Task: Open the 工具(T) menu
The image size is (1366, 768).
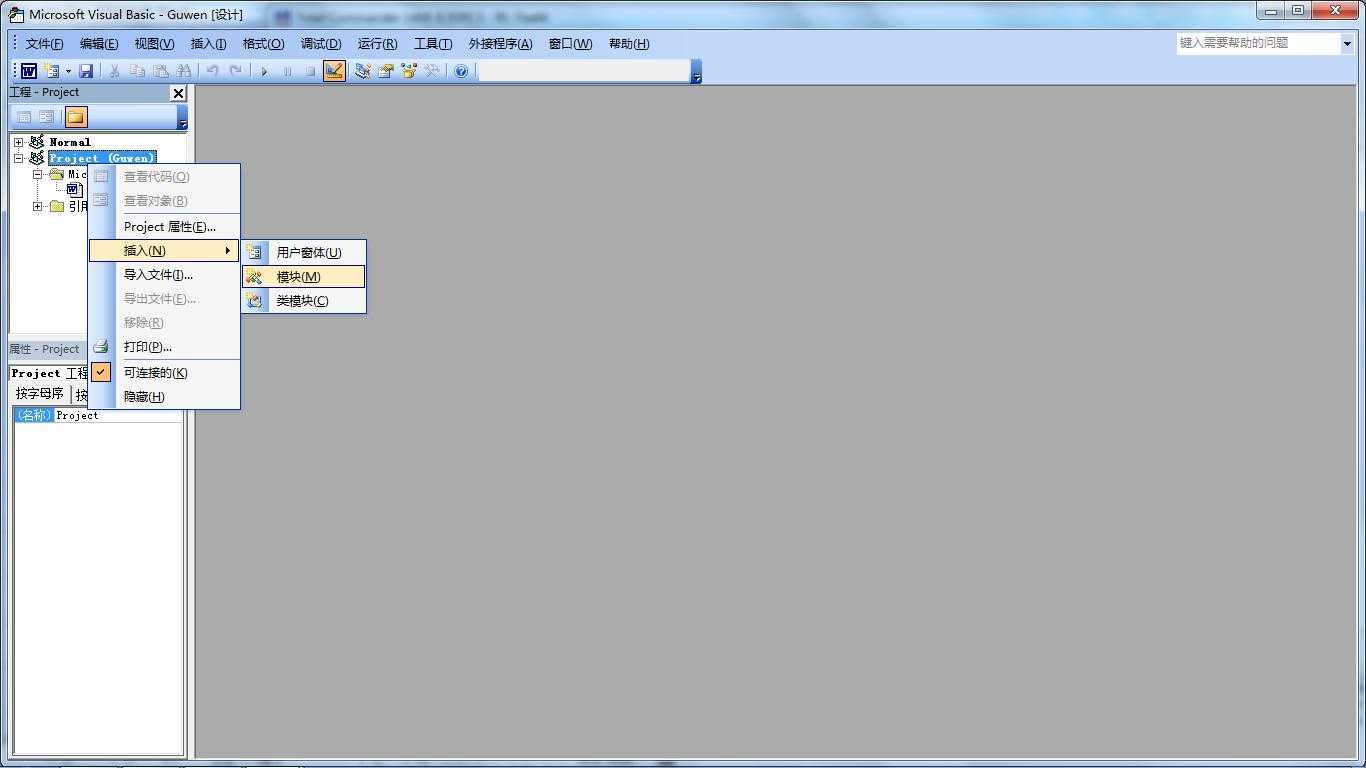Action: (433, 44)
